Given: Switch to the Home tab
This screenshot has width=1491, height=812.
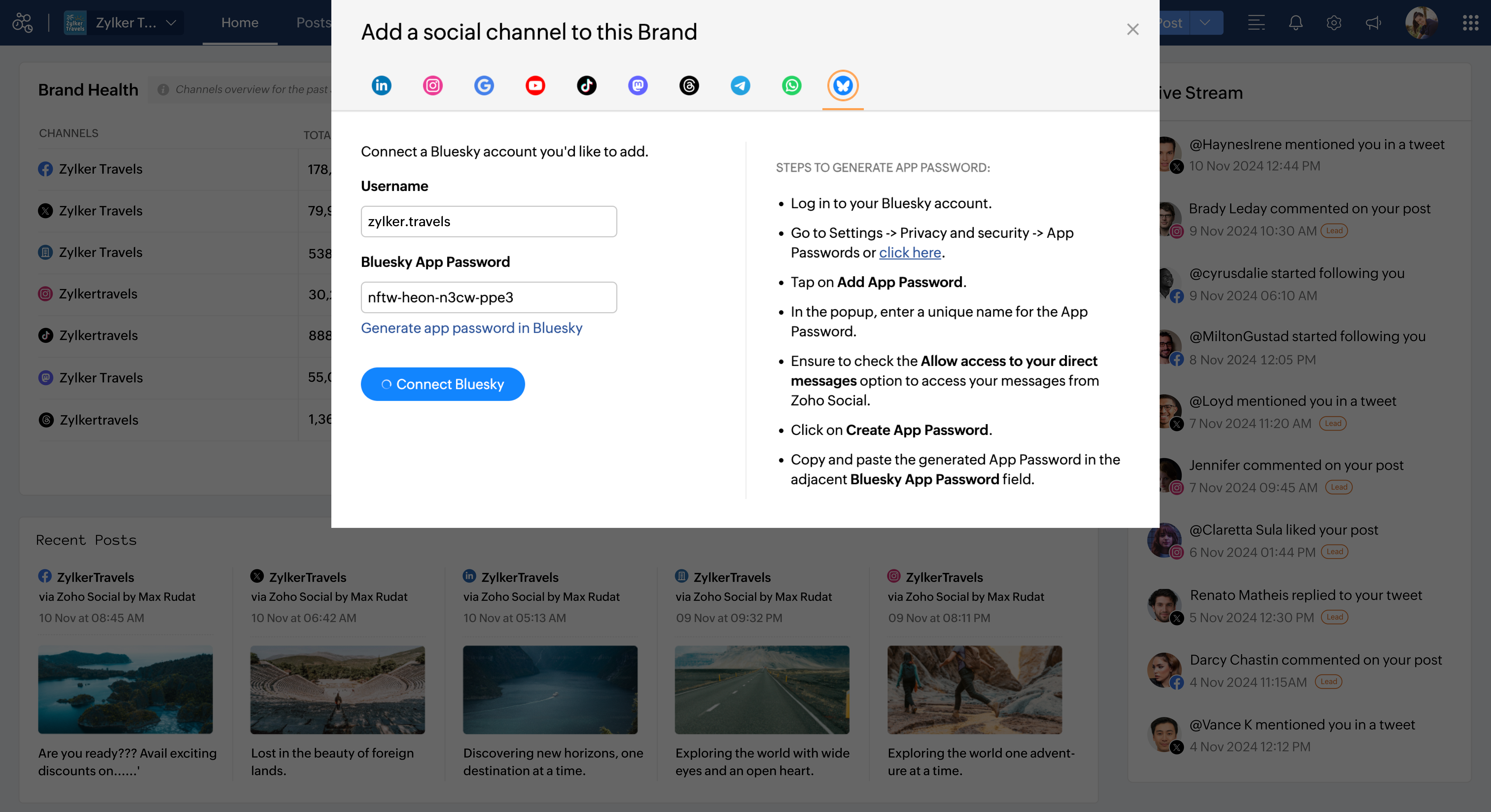Looking at the screenshot, I should click(x=240, y=23).
